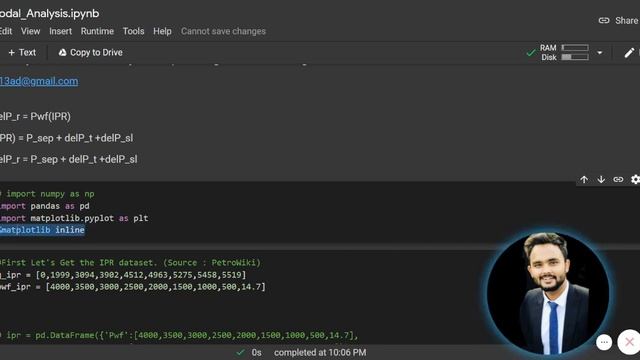This screenshot has height=360, width=640.
Task: Close the webcam overlay with X
Action: (x=629, y=342)
